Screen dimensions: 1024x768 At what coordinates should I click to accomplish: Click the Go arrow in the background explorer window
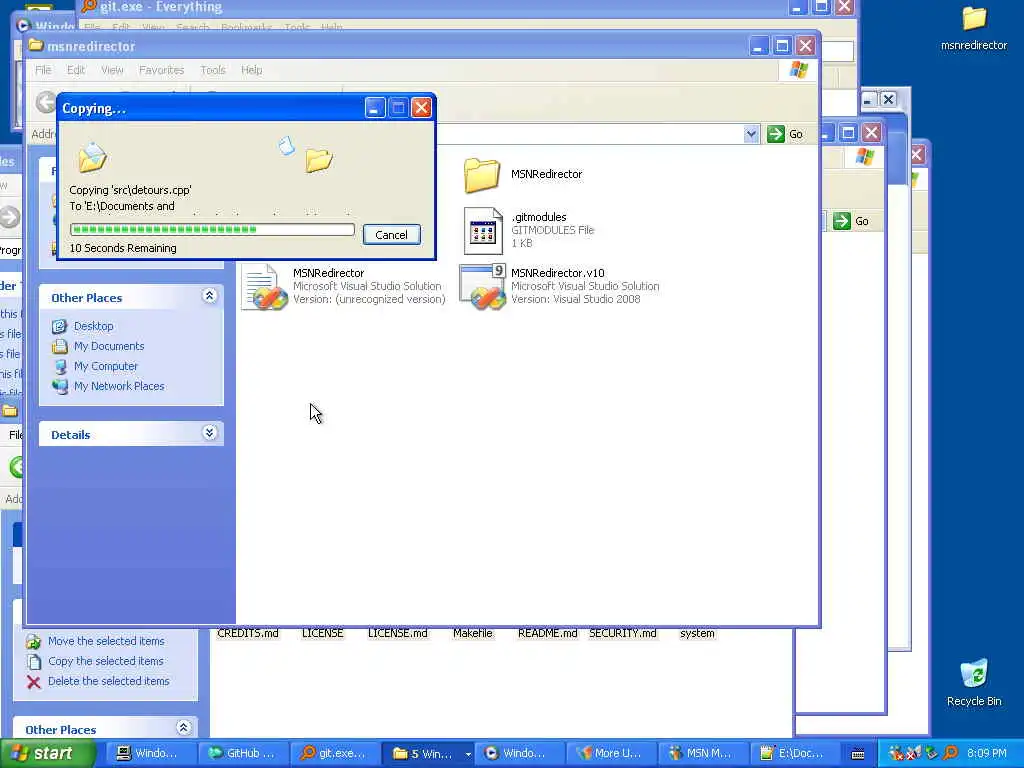tap(842, 221)
